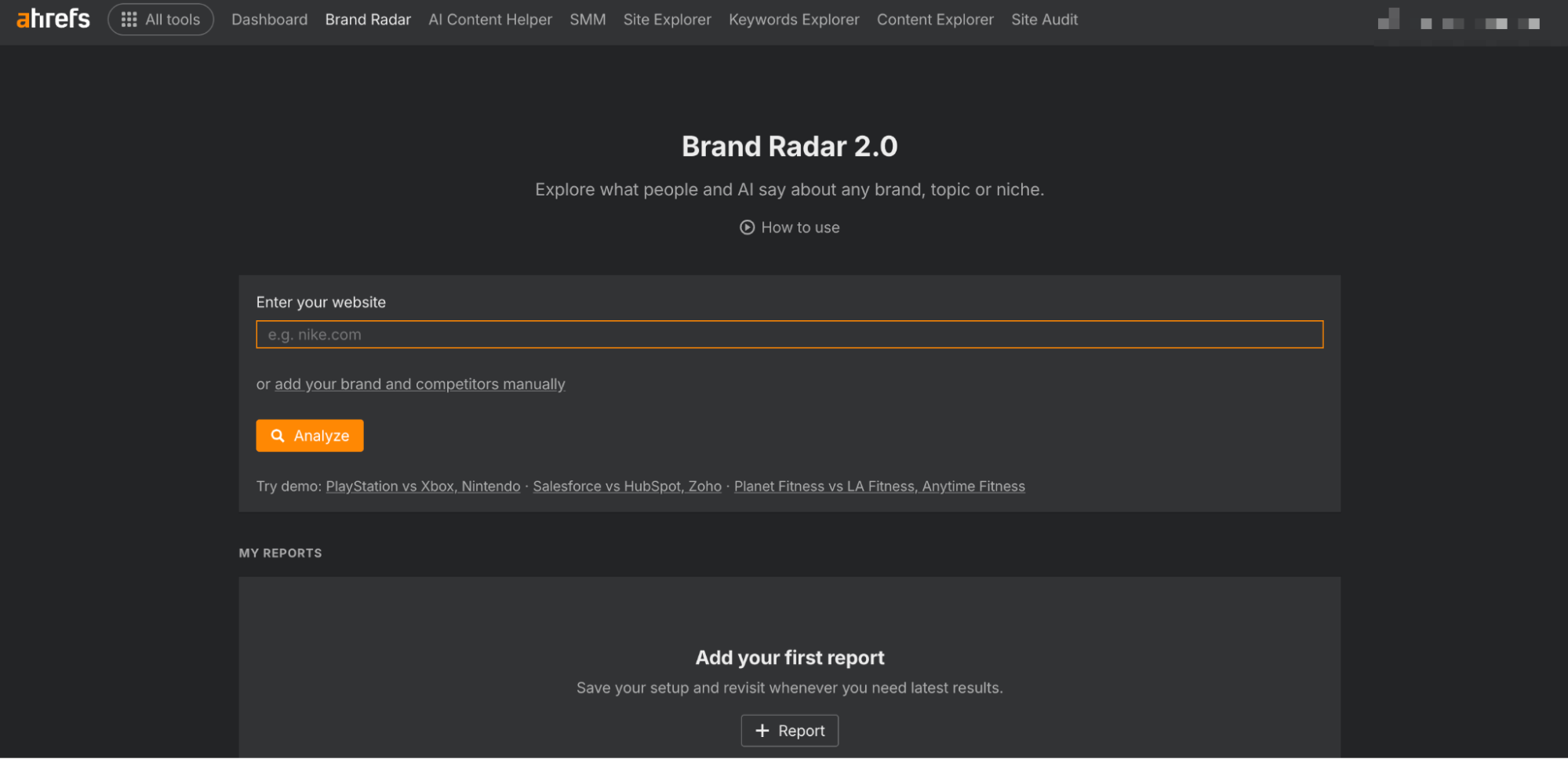Open Keywords Explorer
1568x759 pixels.
pos(794,20)
